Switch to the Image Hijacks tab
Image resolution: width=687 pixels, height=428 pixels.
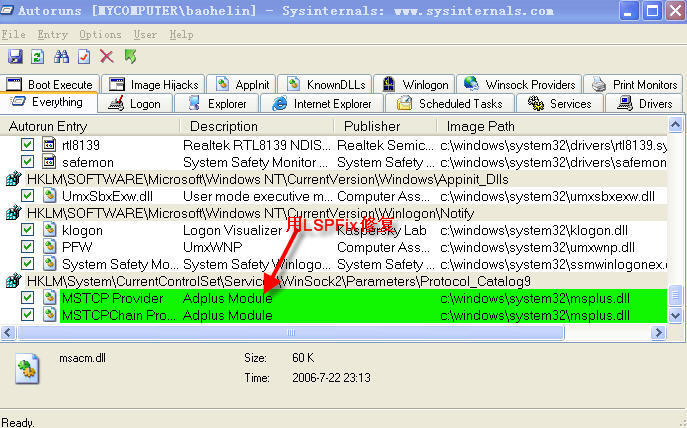(153, 84)
